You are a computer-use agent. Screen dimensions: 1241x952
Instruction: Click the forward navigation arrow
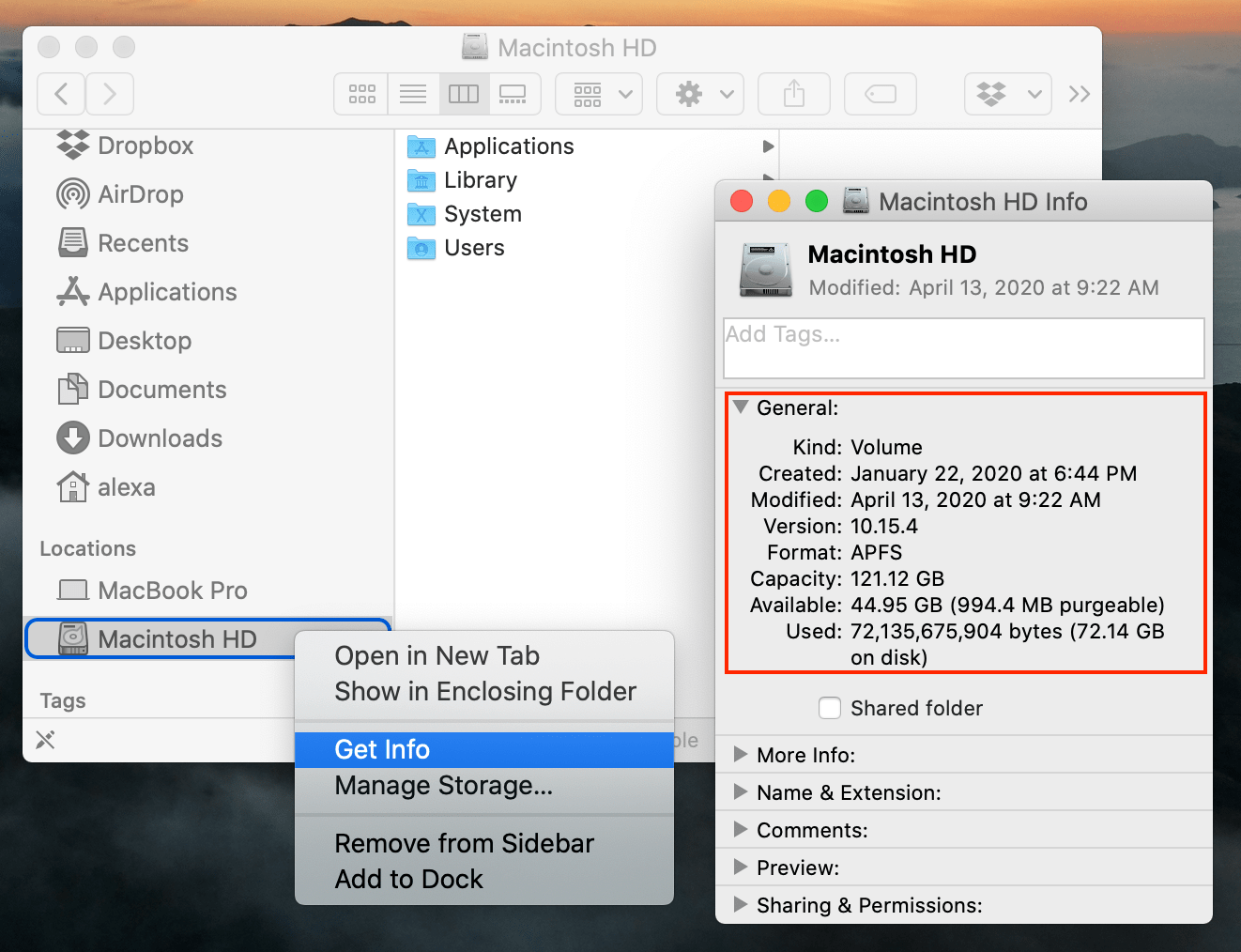109,94
